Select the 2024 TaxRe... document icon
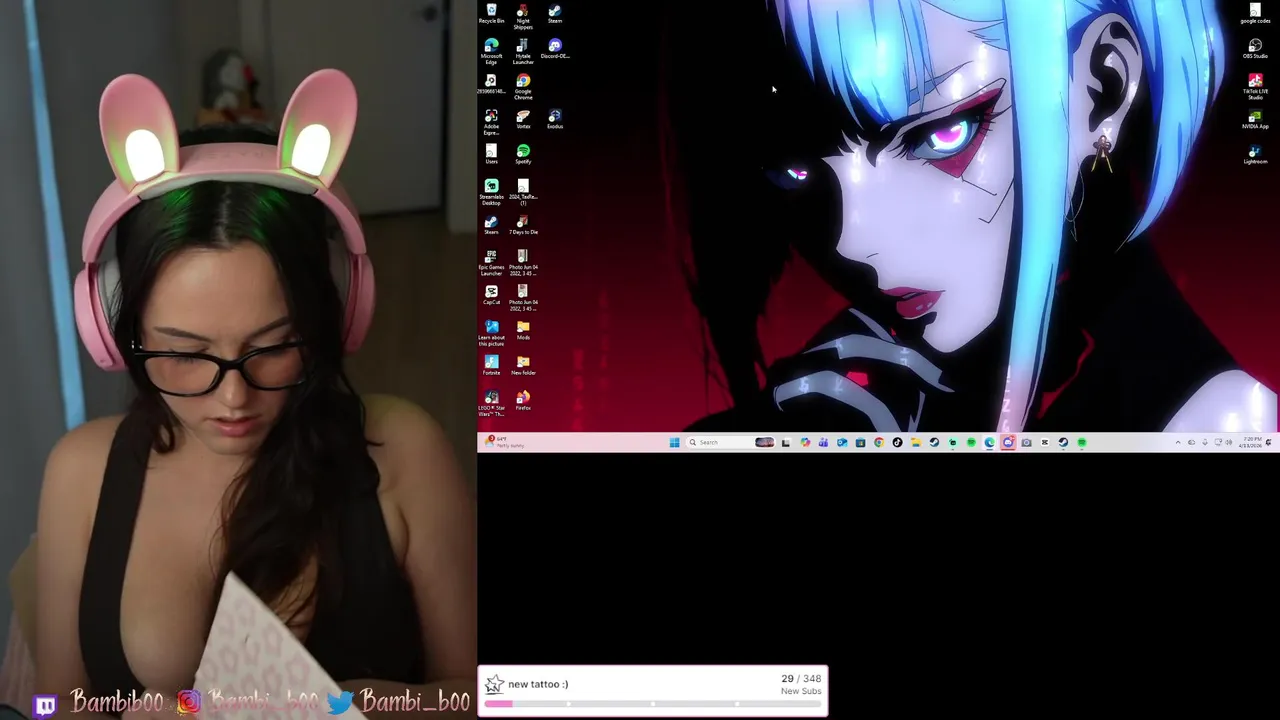Viewport: 1280px width, 720px height. tap(523, 191)
